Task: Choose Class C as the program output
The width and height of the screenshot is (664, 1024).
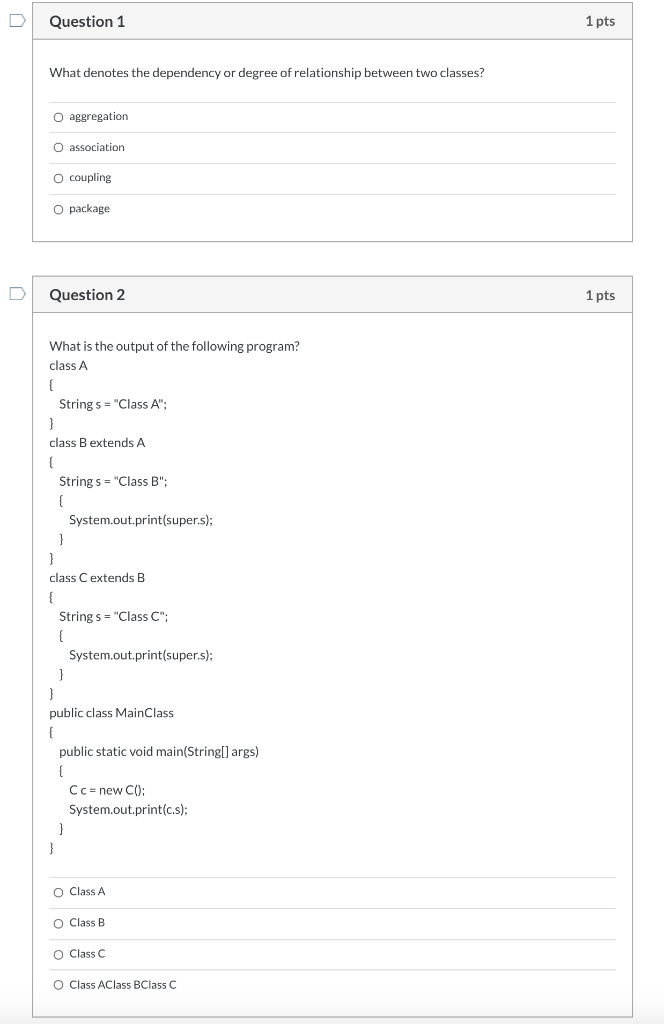Action: (x=58, y=953)
